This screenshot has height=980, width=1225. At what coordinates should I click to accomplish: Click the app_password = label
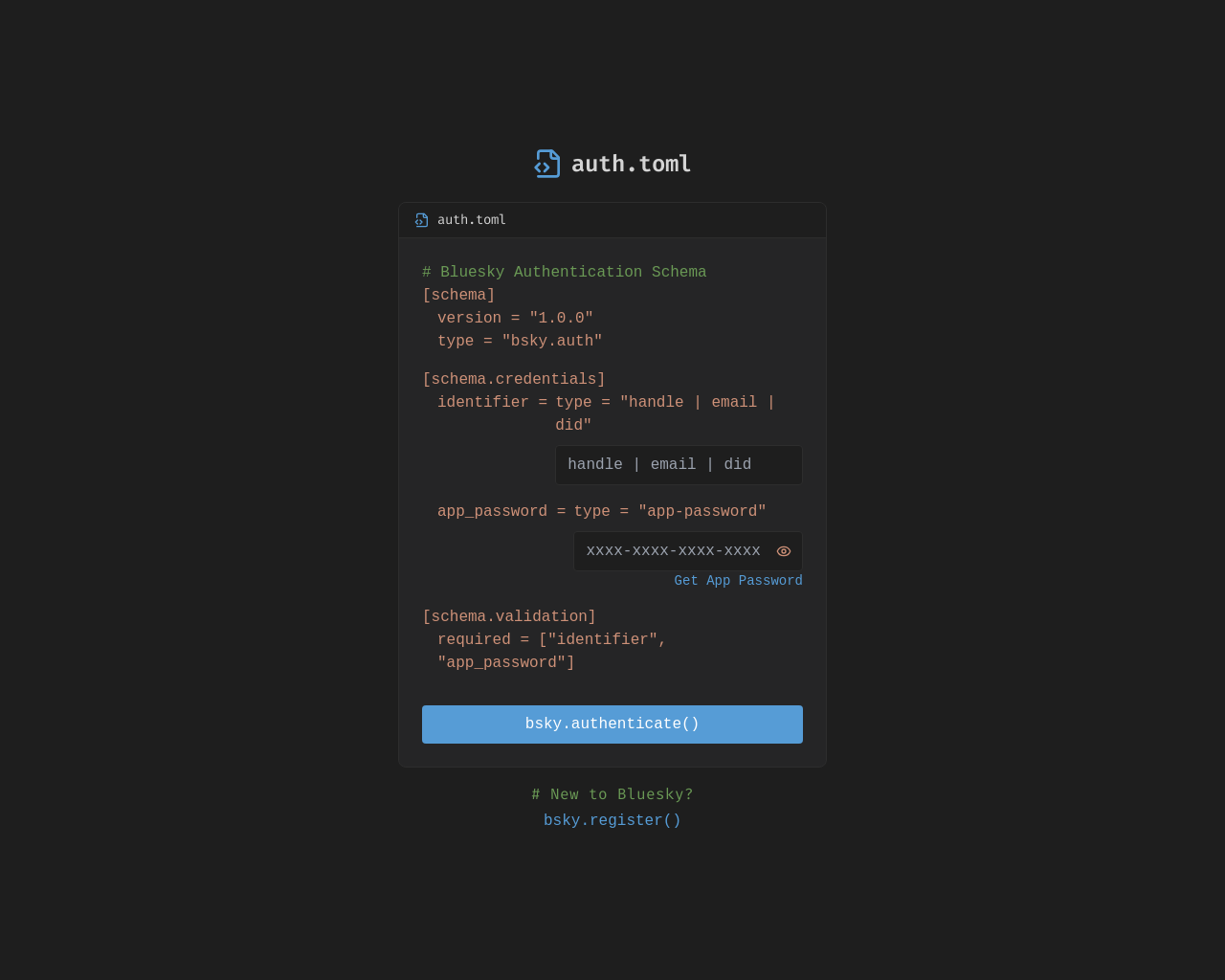(x=501, y=512)
